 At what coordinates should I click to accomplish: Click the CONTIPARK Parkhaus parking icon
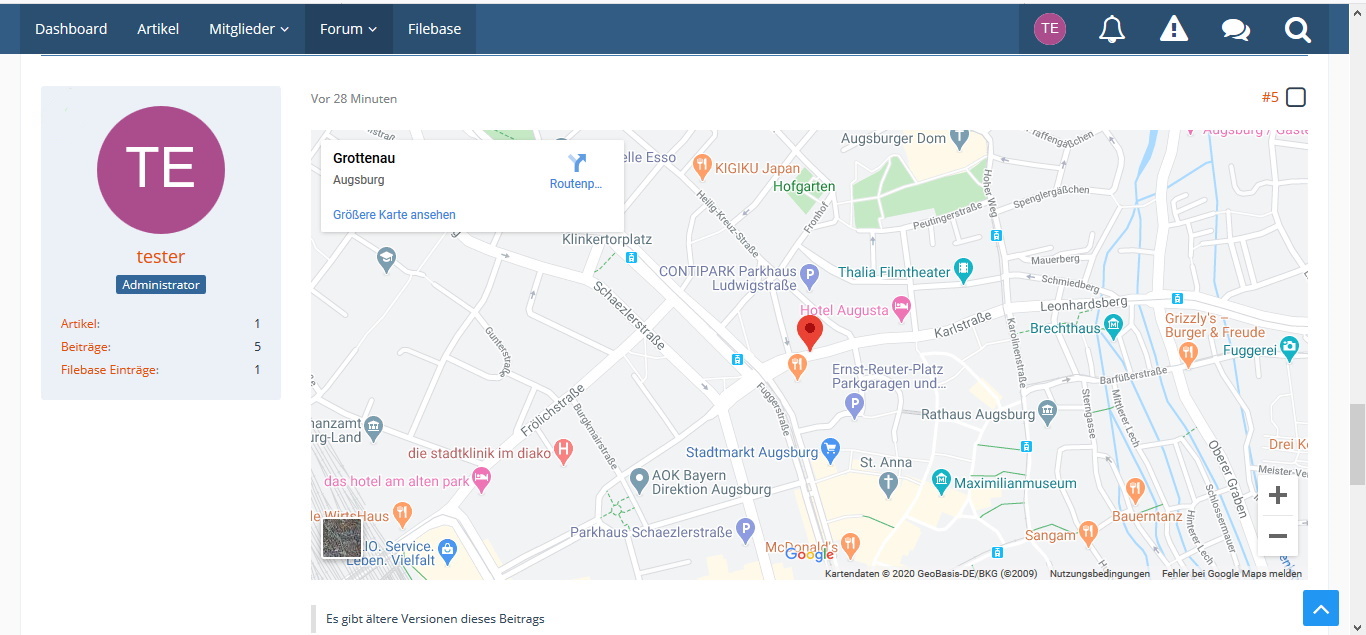811,274
